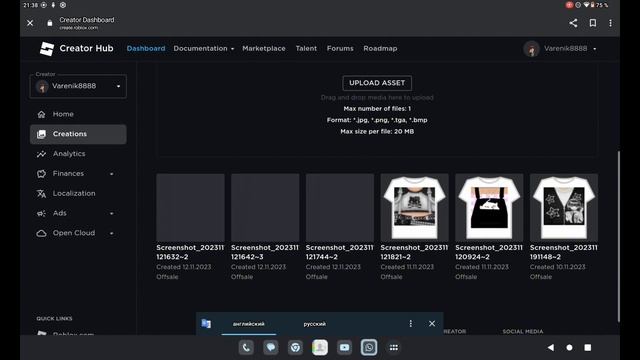Image resolution: width=640 pixels, height=360 pixels.
Task: Open blank thumbnail of Screenshot 121744~2
Action: click(340, 207)
